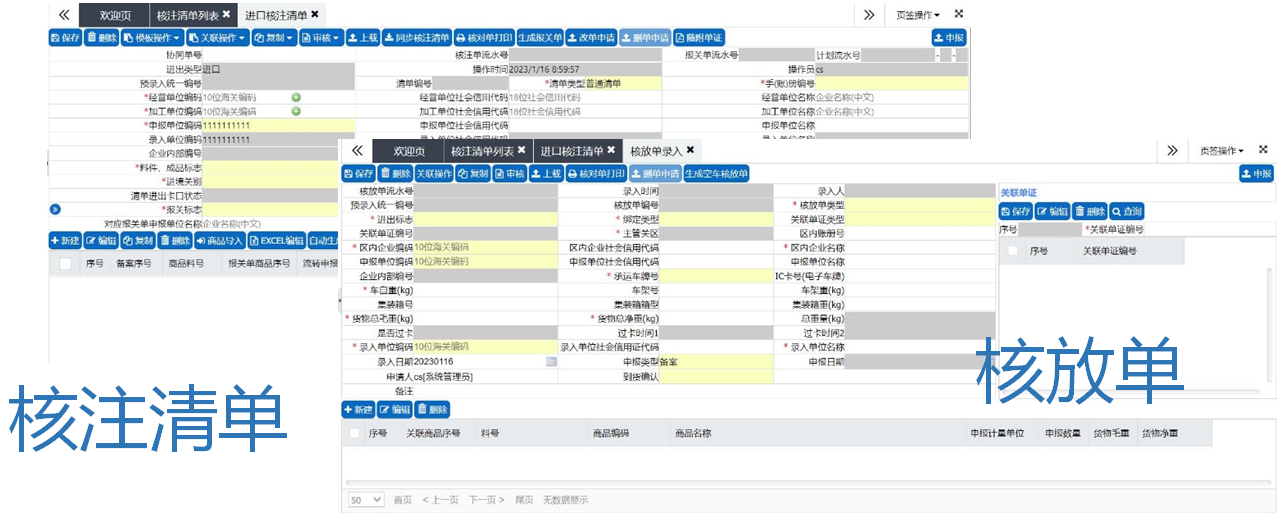The width and height of the screenshot is (1284, 524).
Task: Click 核对单打印 in the 核注清单 toolbar
Action: tap(484, 38)
